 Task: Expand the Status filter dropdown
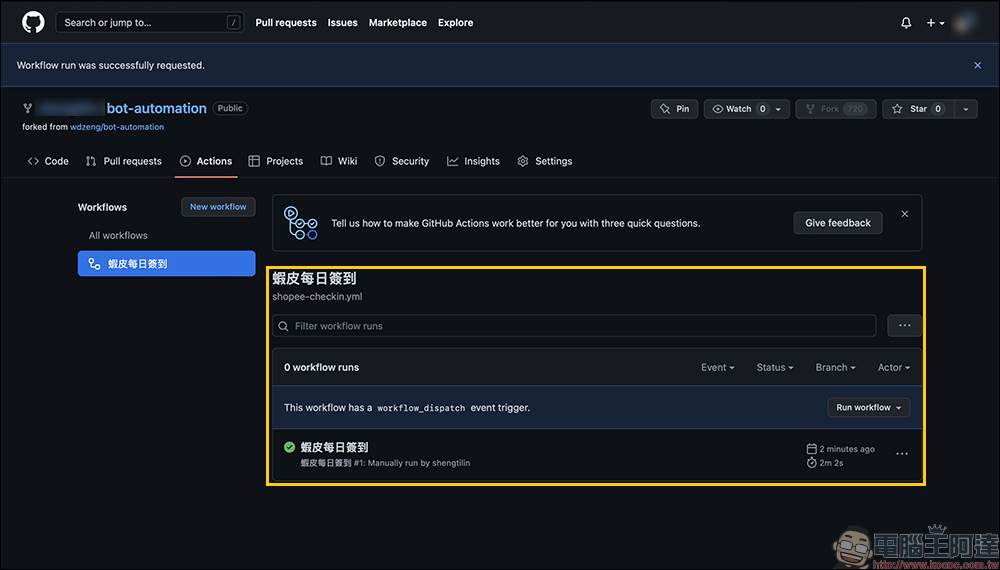[775, 368]
